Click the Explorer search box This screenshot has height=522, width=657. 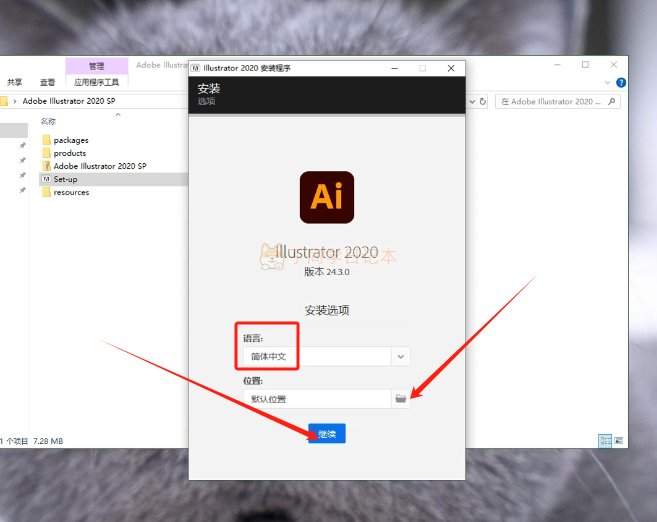(558, 101)
